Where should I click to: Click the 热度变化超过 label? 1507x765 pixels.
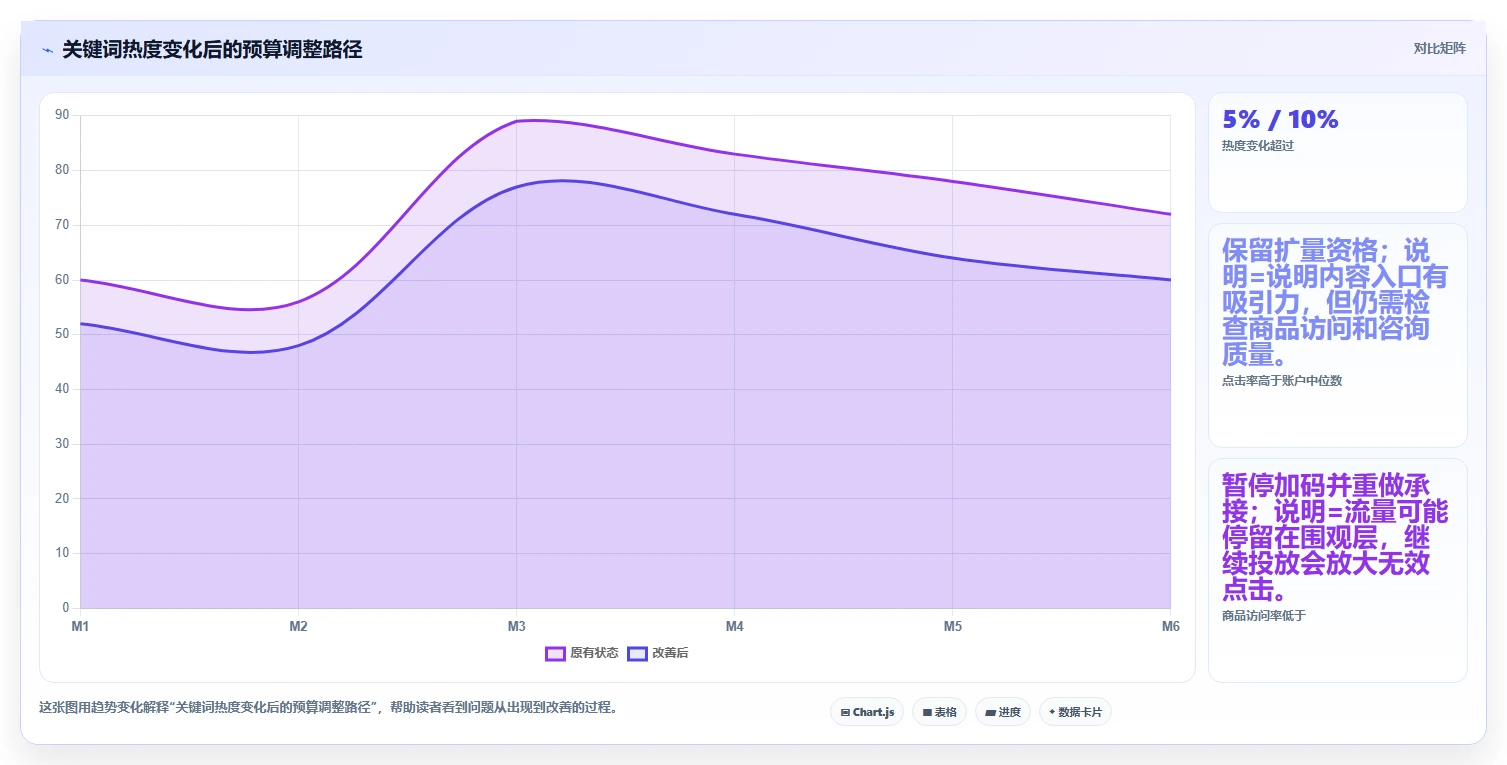[x=1258, y=146]
